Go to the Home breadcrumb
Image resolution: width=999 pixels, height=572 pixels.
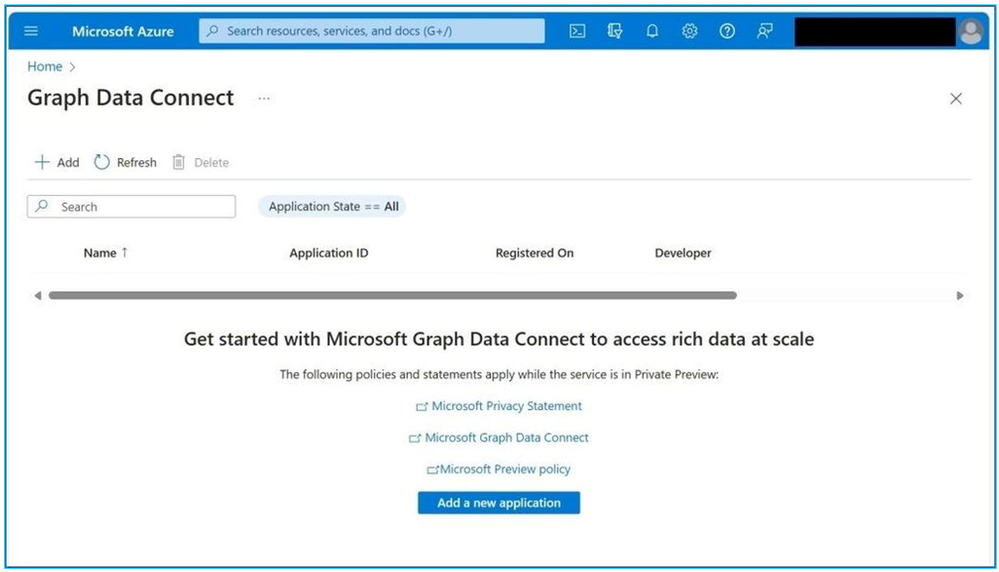(x=45, y=66)
